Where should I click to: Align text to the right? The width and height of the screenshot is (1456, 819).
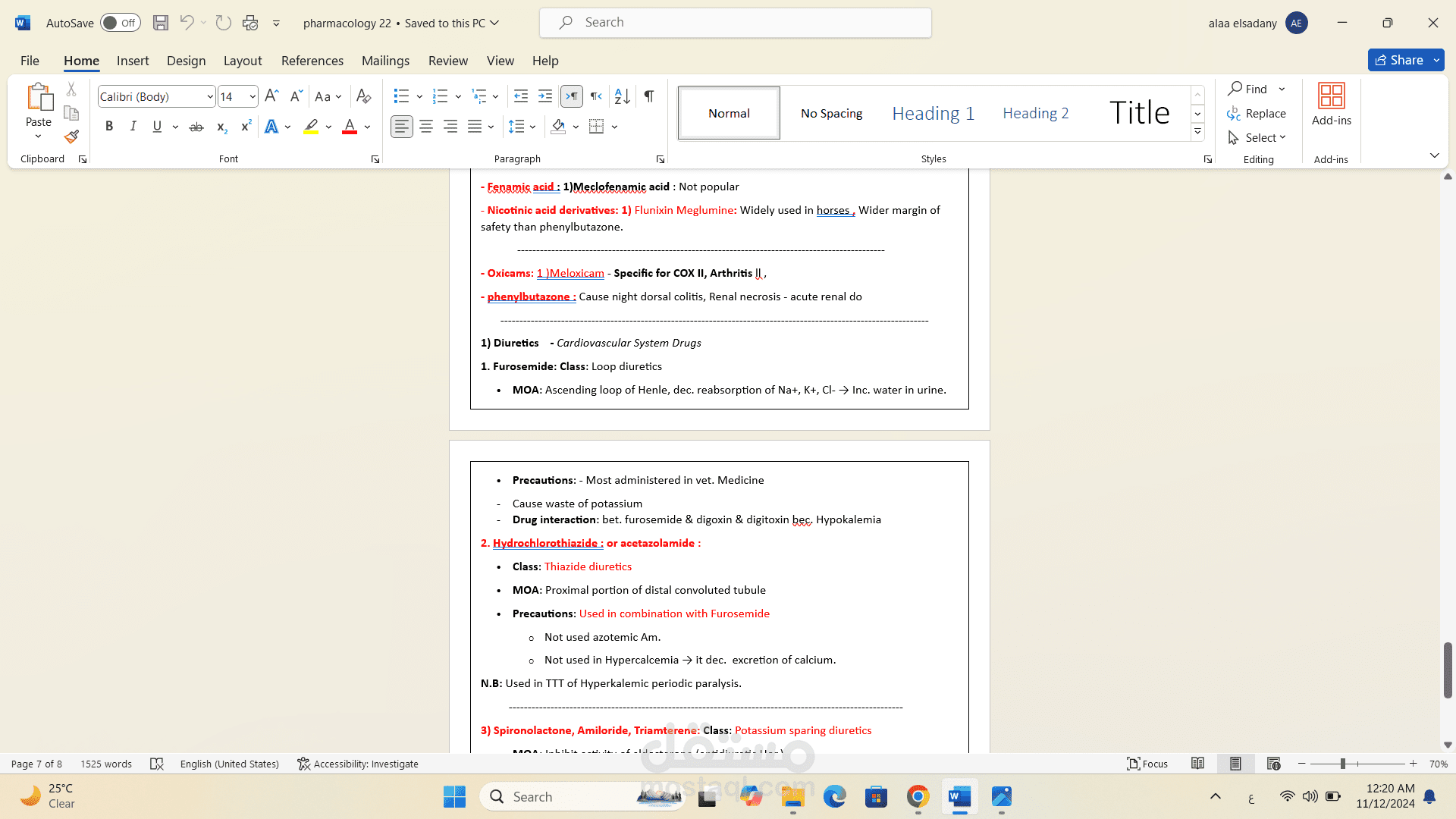click(450, 127)
